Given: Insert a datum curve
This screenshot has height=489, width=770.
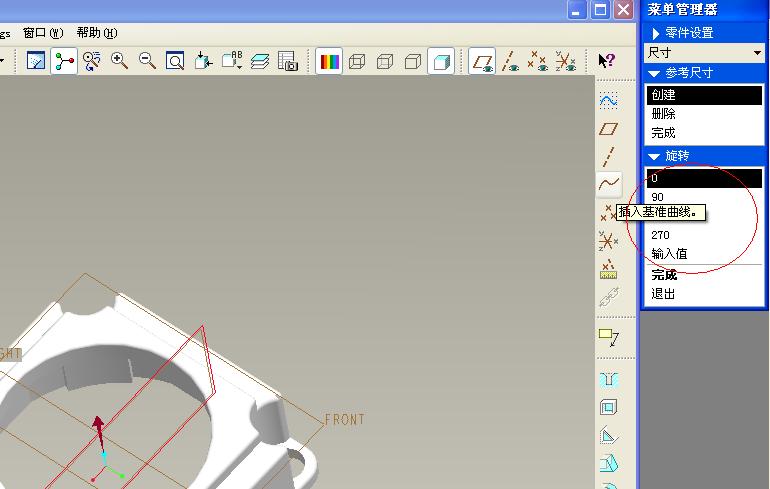Looking at the screenshot, I should (608, 184).
